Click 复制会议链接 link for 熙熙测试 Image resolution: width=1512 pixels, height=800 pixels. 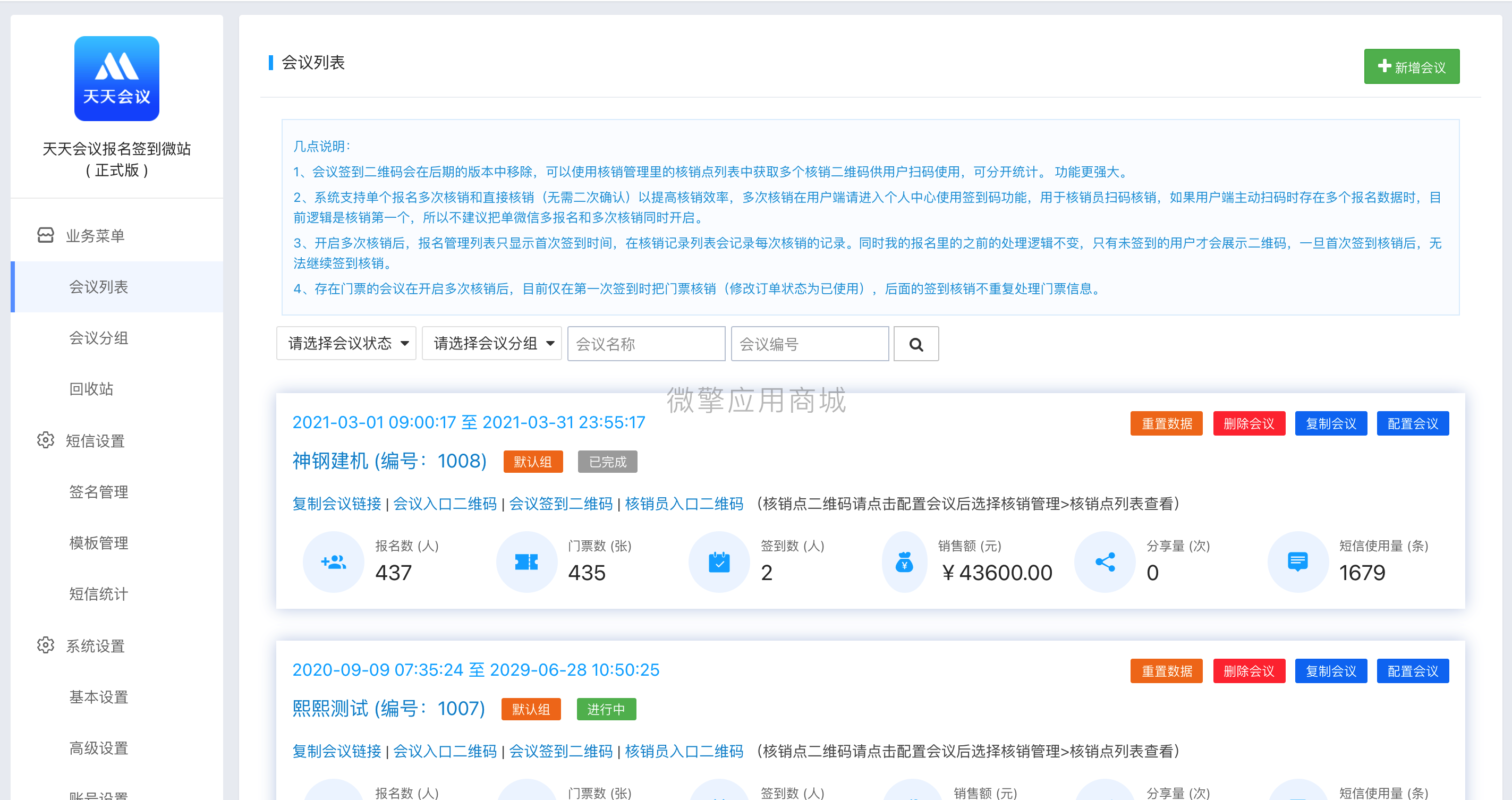pos(337,751)
